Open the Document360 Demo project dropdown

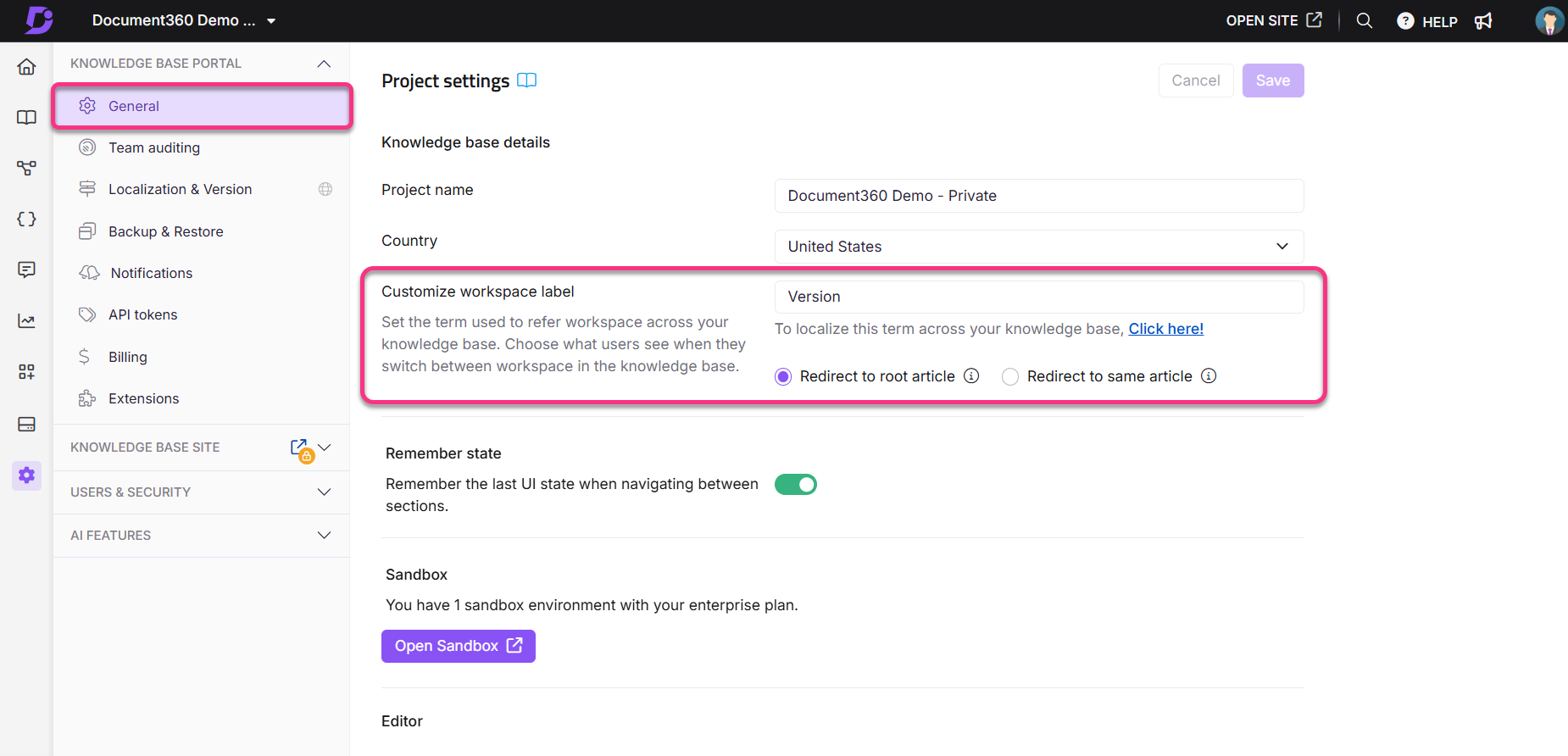[x=184, y=20]
